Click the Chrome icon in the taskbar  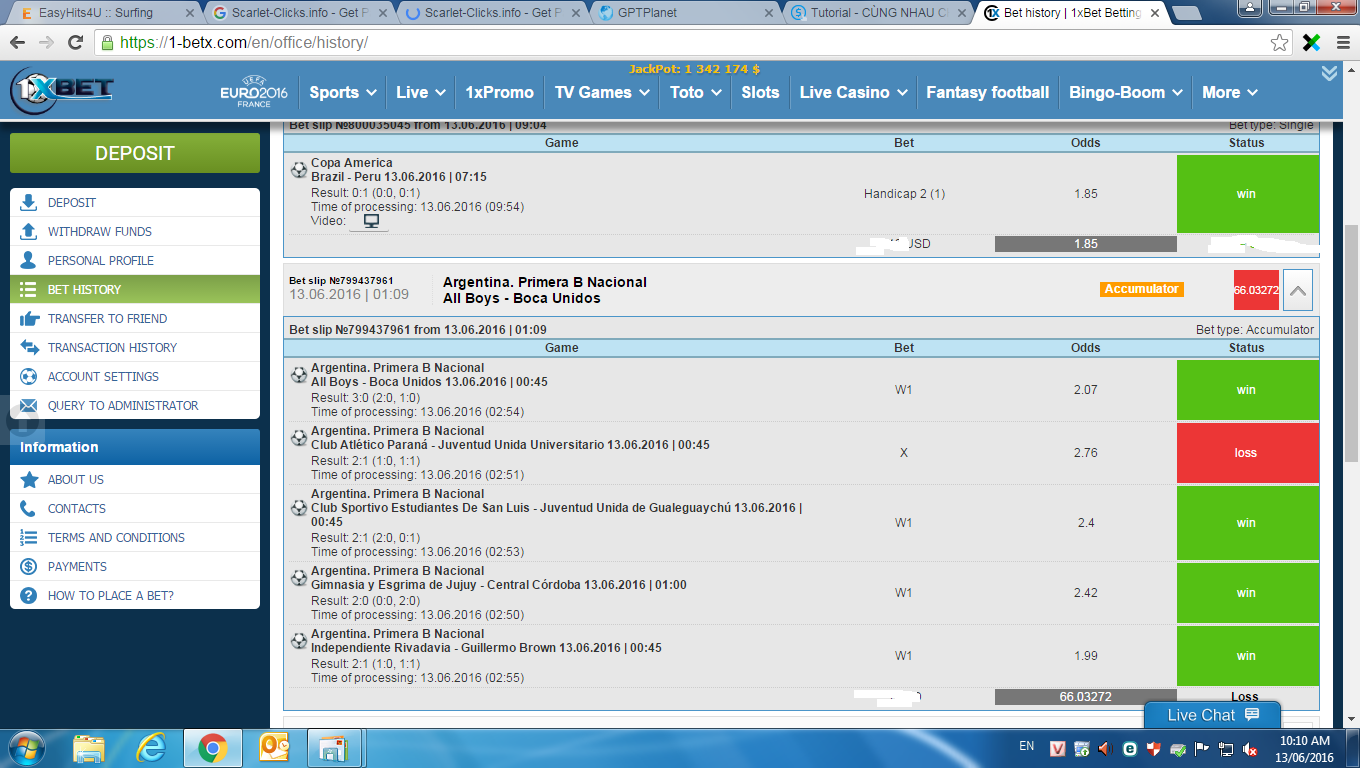[x=212, y=747]
